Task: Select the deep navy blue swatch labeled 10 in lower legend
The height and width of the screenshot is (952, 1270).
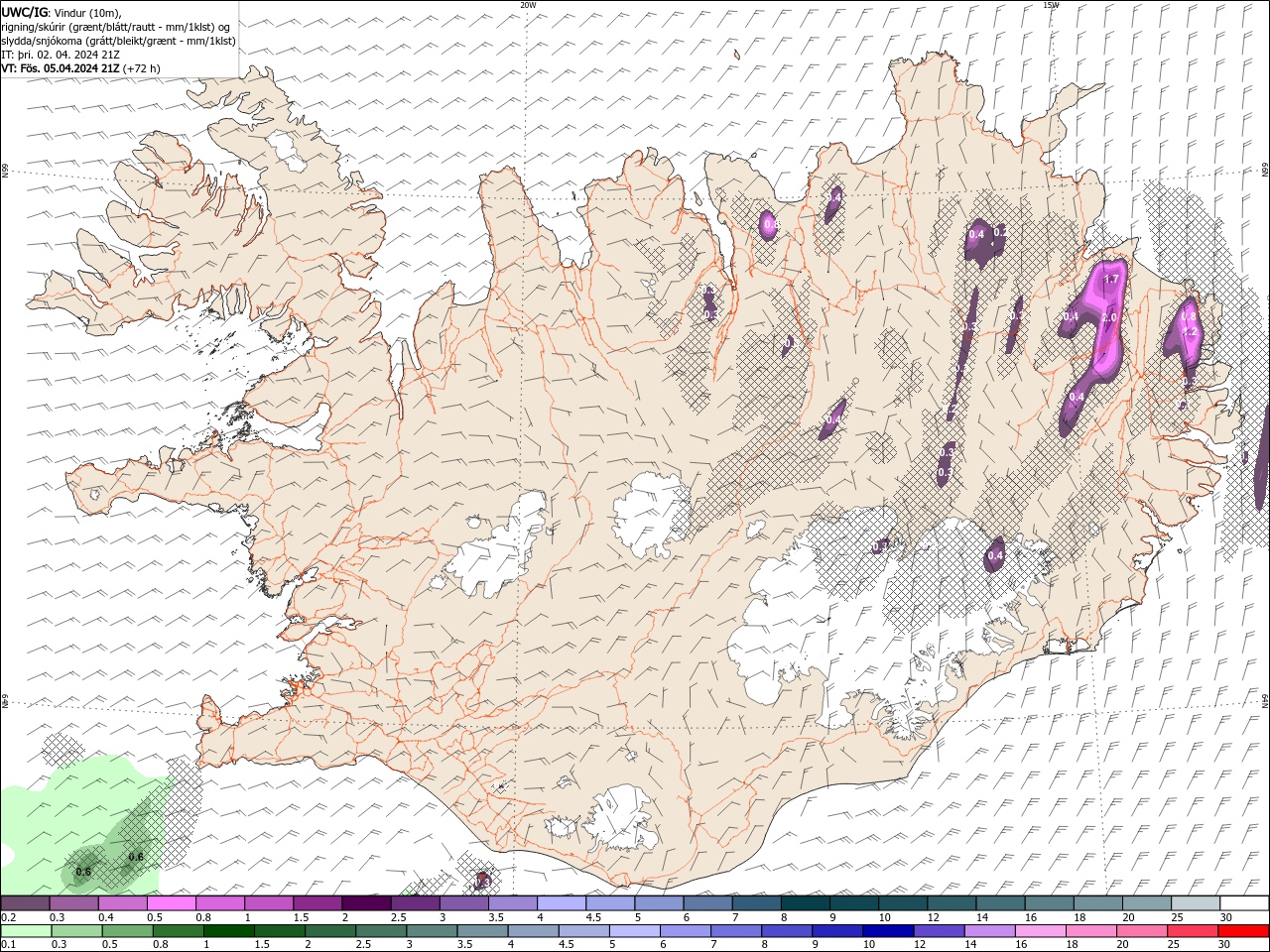Action: click(887, 931)
